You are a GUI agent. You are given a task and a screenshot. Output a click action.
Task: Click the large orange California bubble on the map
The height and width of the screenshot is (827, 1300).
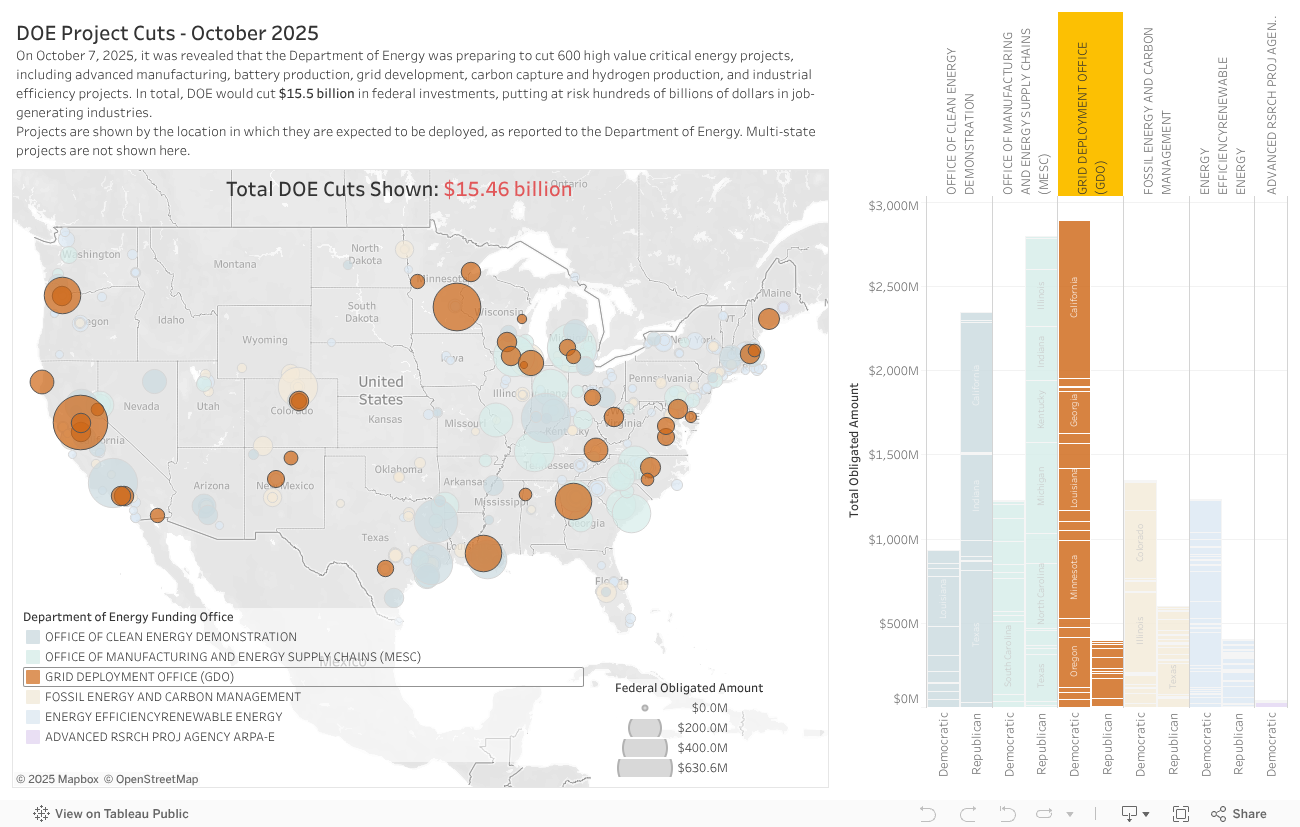click(80, 421)
